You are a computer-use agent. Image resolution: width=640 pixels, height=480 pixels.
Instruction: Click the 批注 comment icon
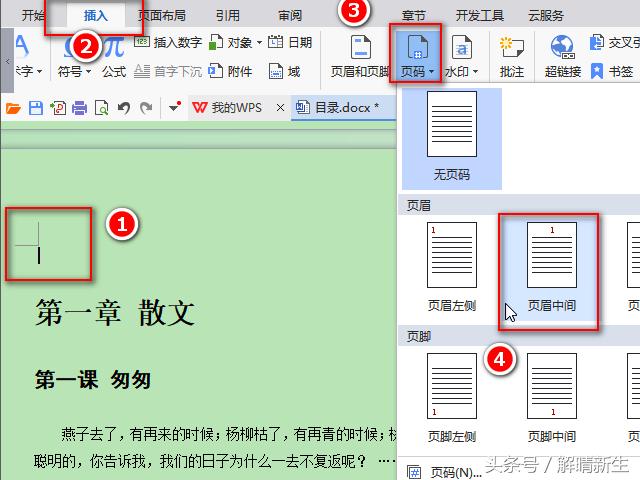[511, 47]
